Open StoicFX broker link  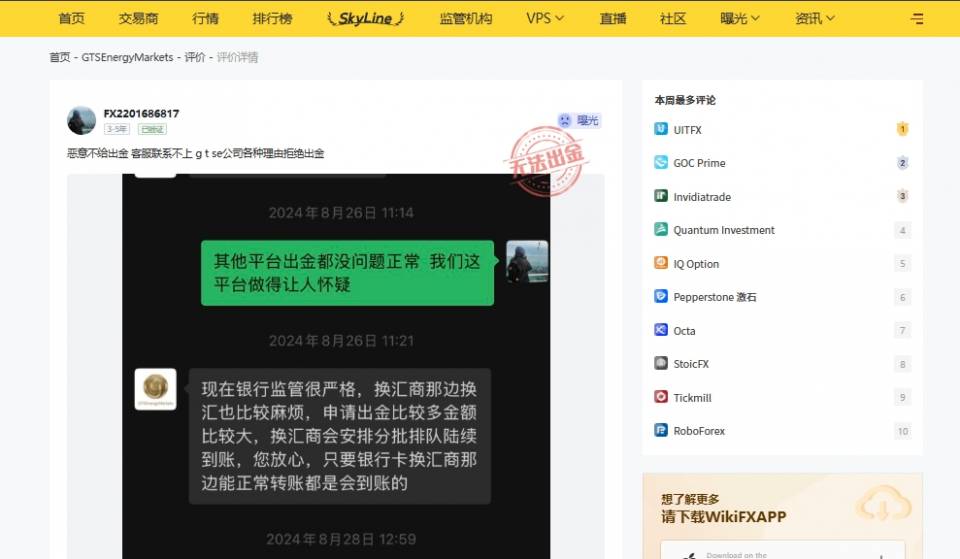pos(691,364)
